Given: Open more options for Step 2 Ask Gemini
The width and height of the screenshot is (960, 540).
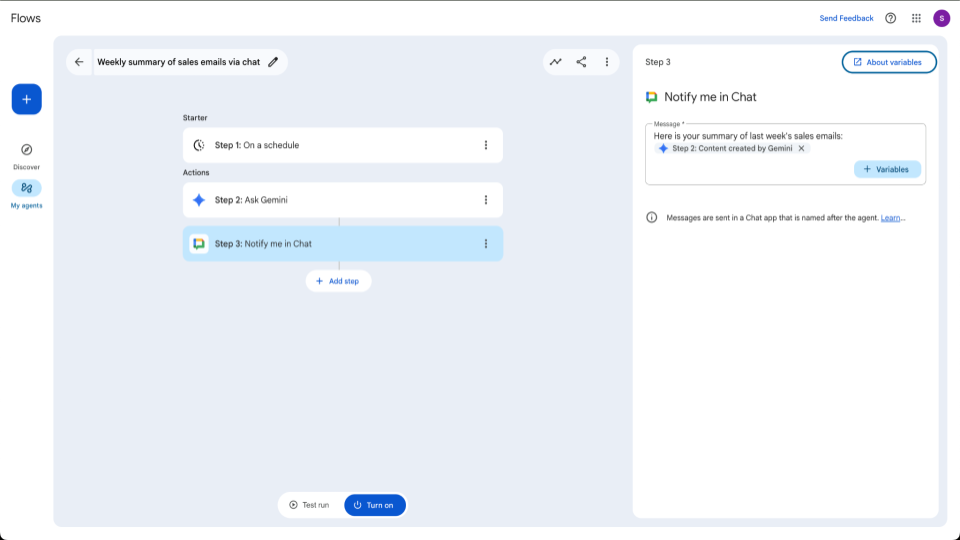Looking at the screenshot, I should point(486,200).
